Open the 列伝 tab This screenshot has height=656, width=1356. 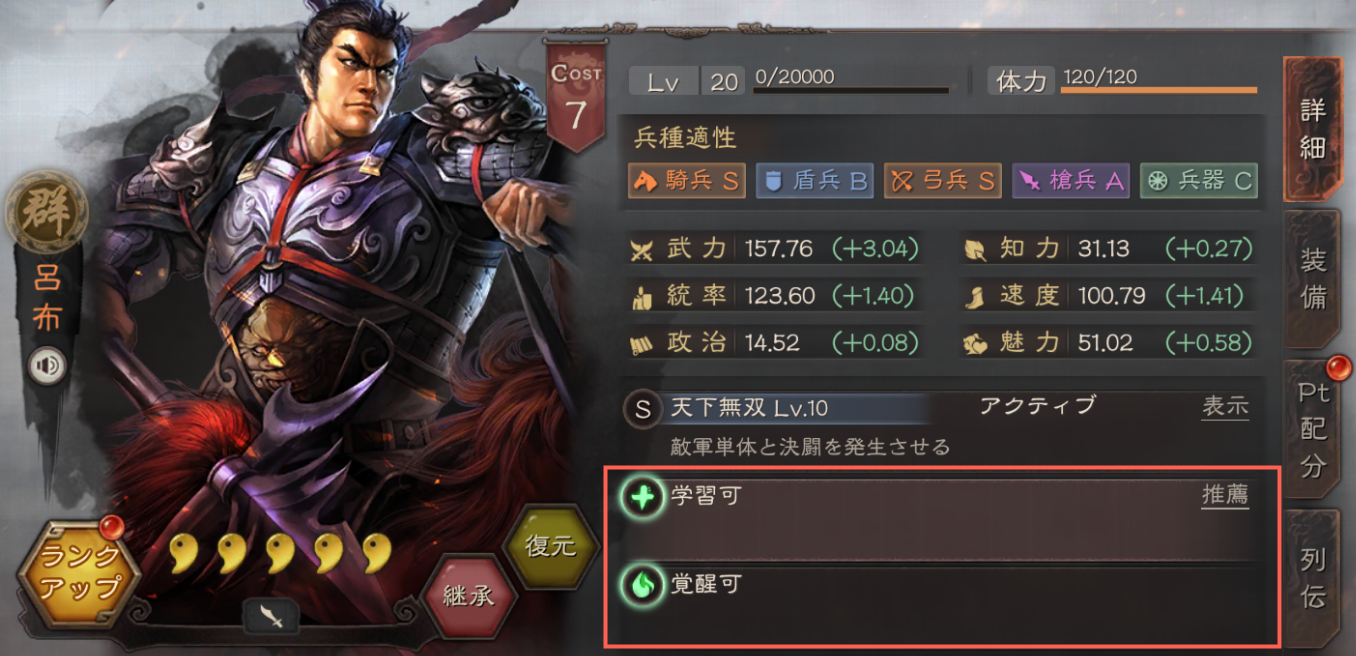1313,578
